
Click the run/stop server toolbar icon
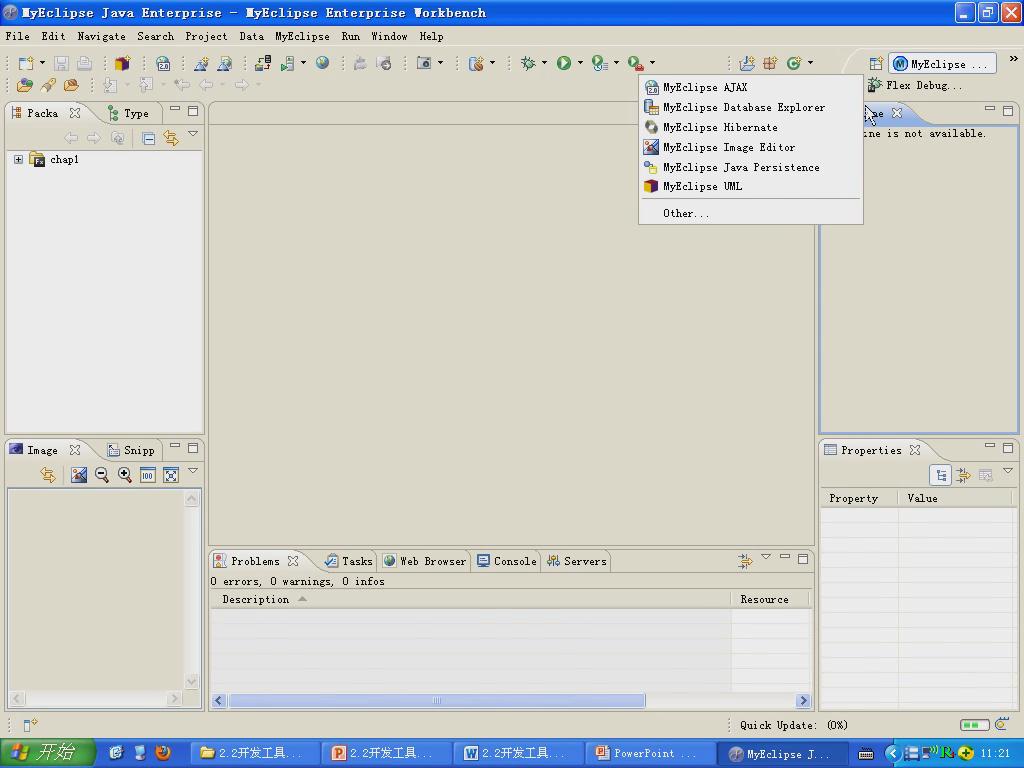[287, 63]
